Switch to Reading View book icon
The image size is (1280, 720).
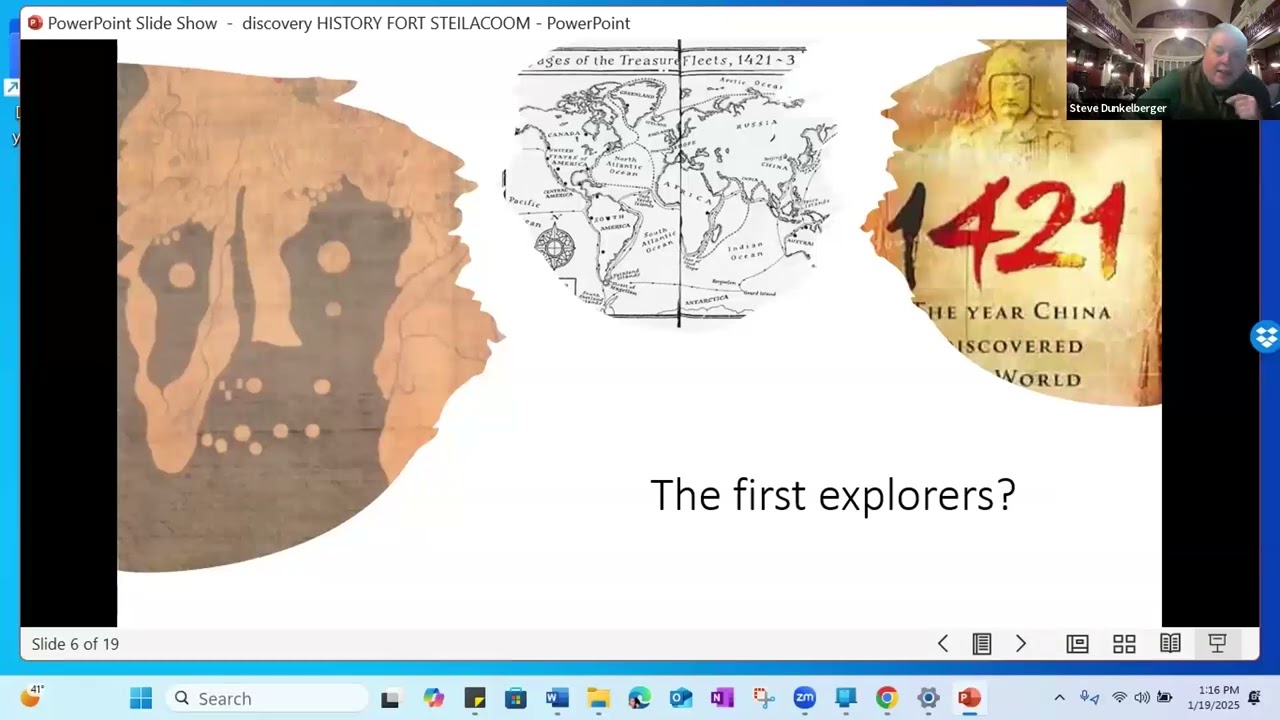(1170, 644)
